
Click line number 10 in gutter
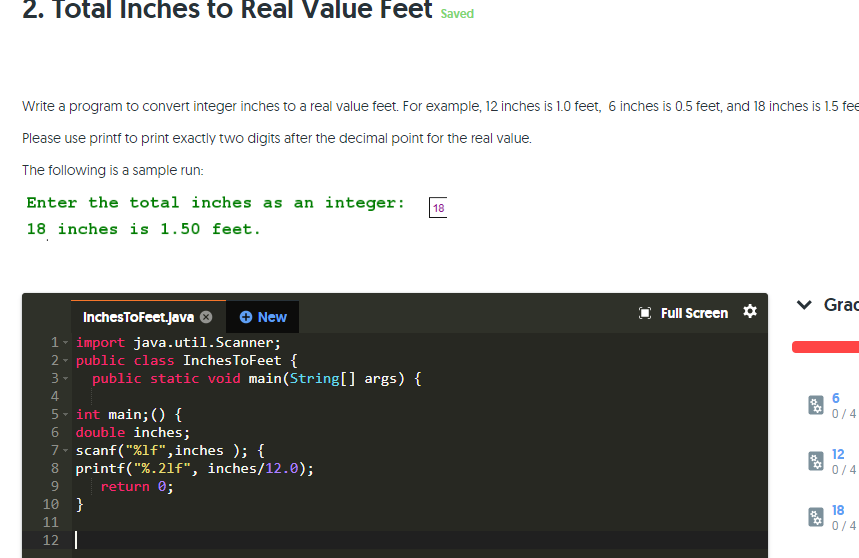[x=50, y=504]
